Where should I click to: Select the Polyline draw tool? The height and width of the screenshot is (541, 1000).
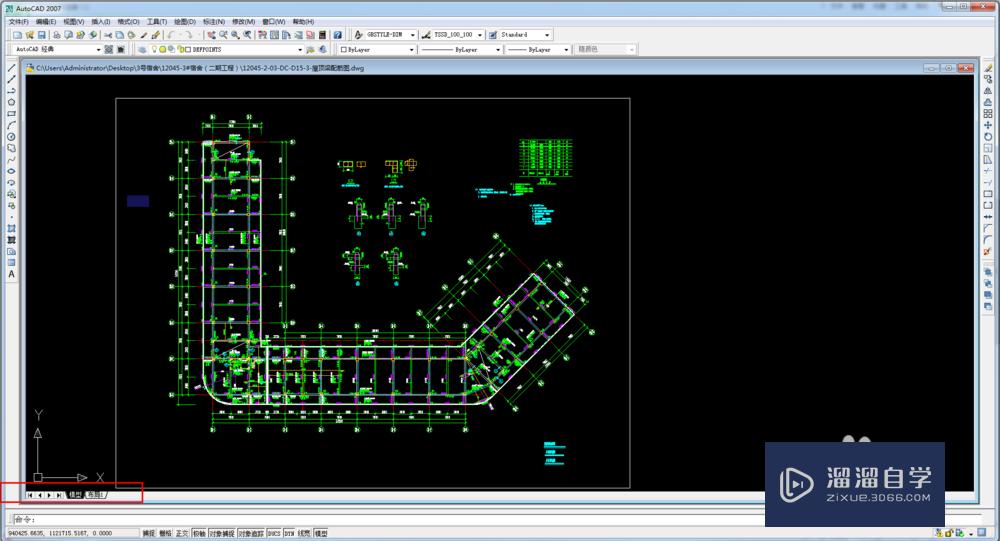click(x=11, y=91)
